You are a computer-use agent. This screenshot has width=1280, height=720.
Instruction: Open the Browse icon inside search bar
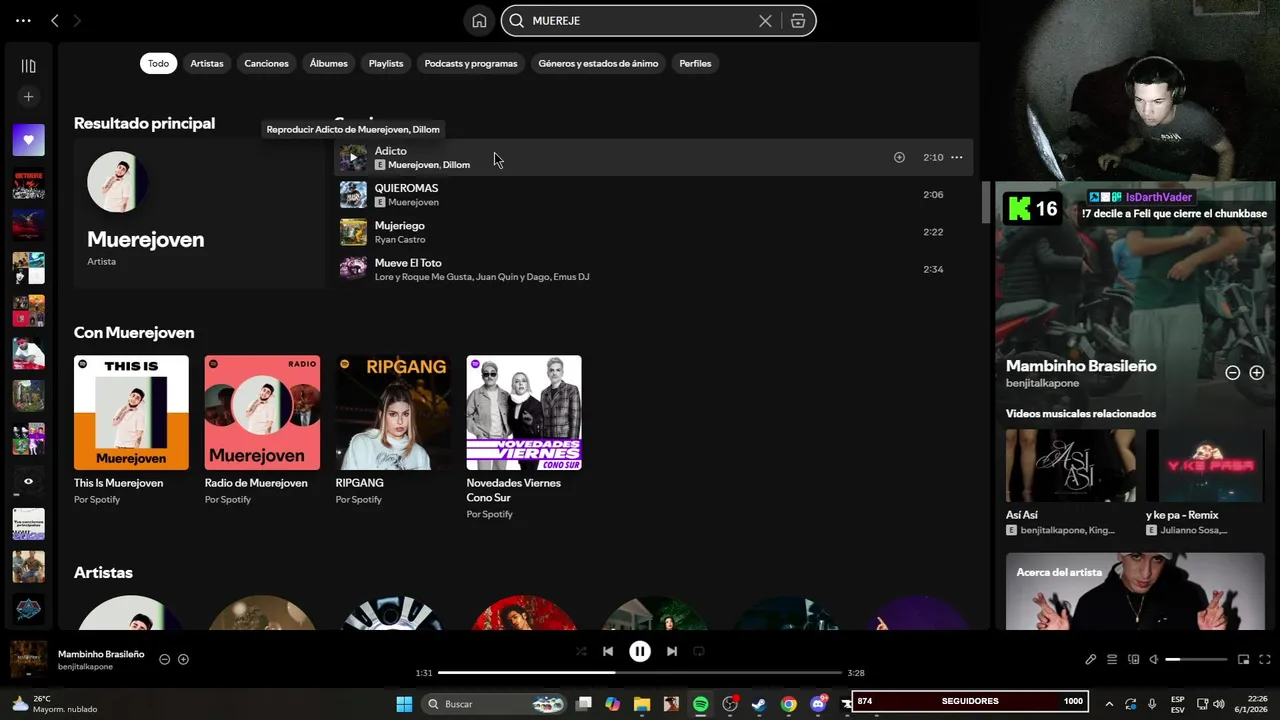(798, 20)
